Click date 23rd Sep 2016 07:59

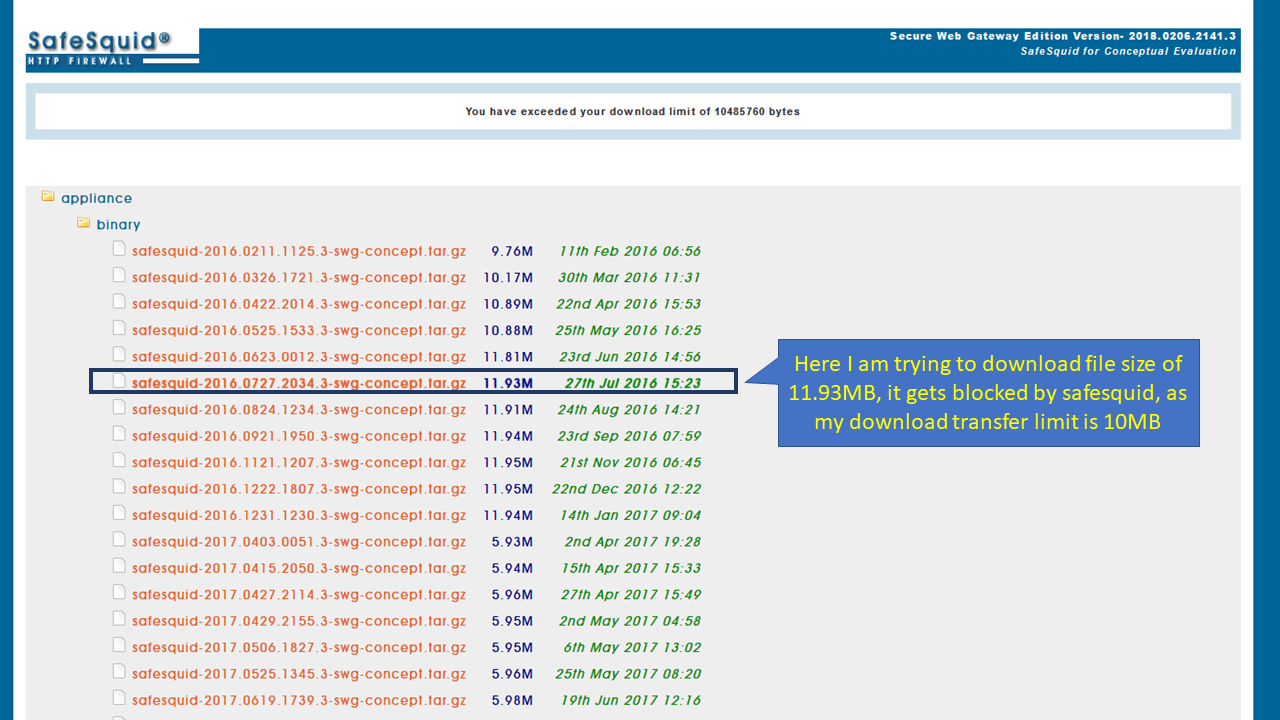629,436
